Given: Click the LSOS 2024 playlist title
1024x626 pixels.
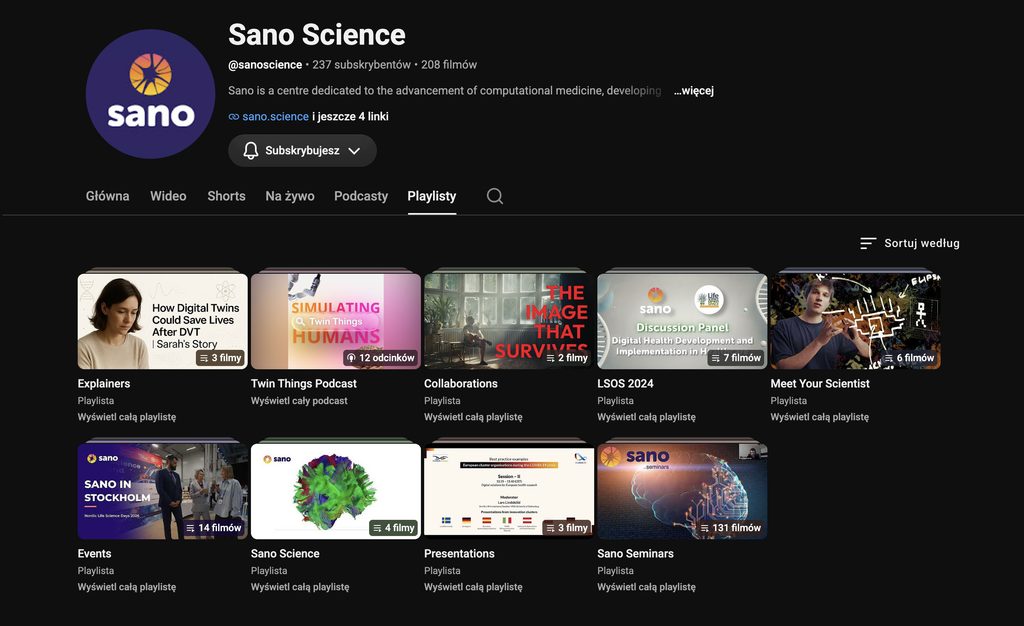Looking at the screenshot, I should coord(625,384).
